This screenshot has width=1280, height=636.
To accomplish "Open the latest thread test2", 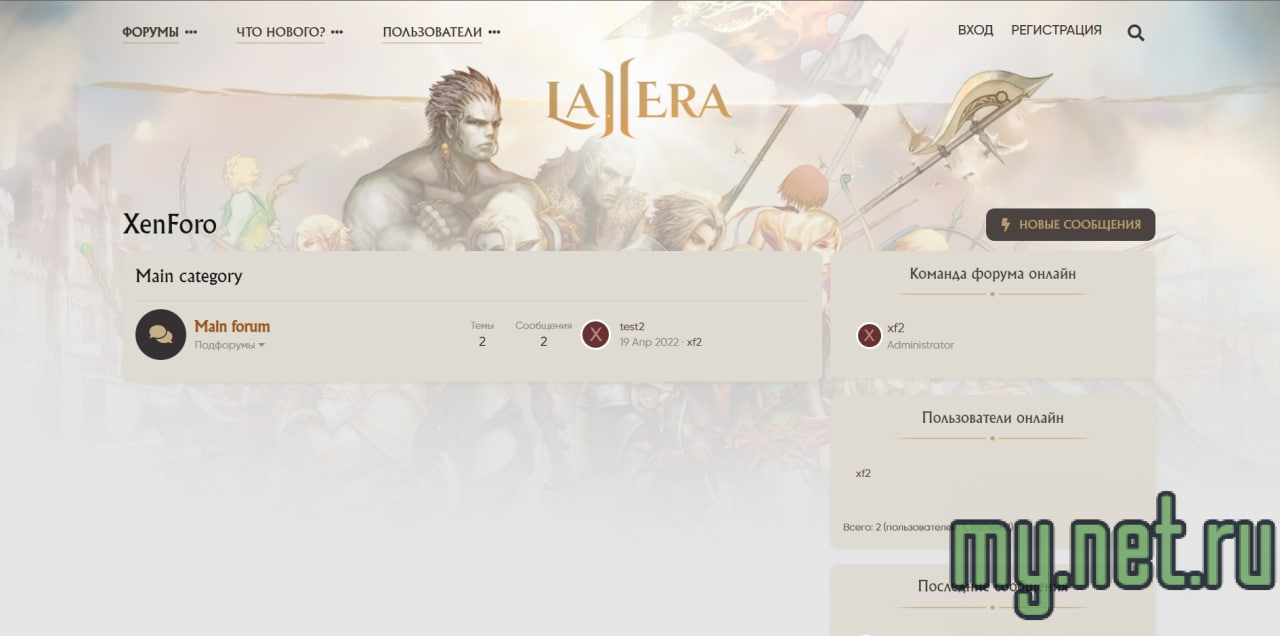I will point(632,326).
